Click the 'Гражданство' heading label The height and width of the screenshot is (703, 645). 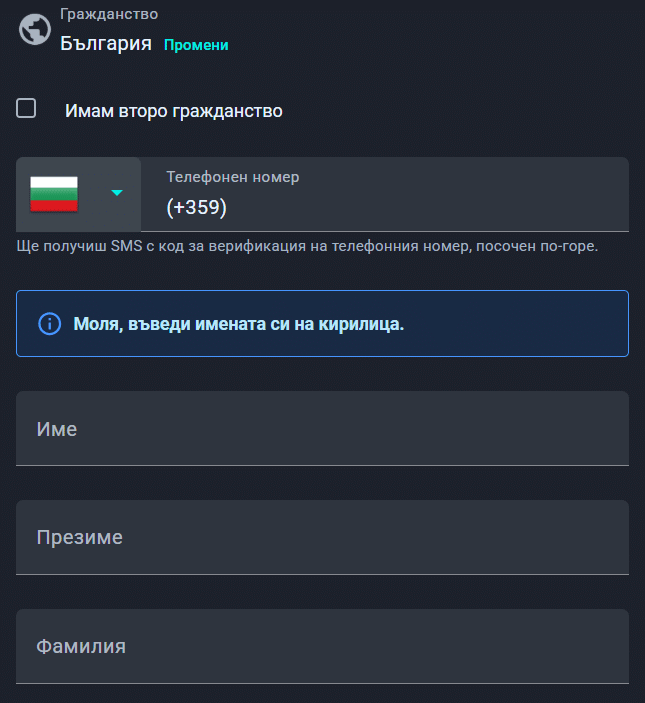tap(109, 15)
